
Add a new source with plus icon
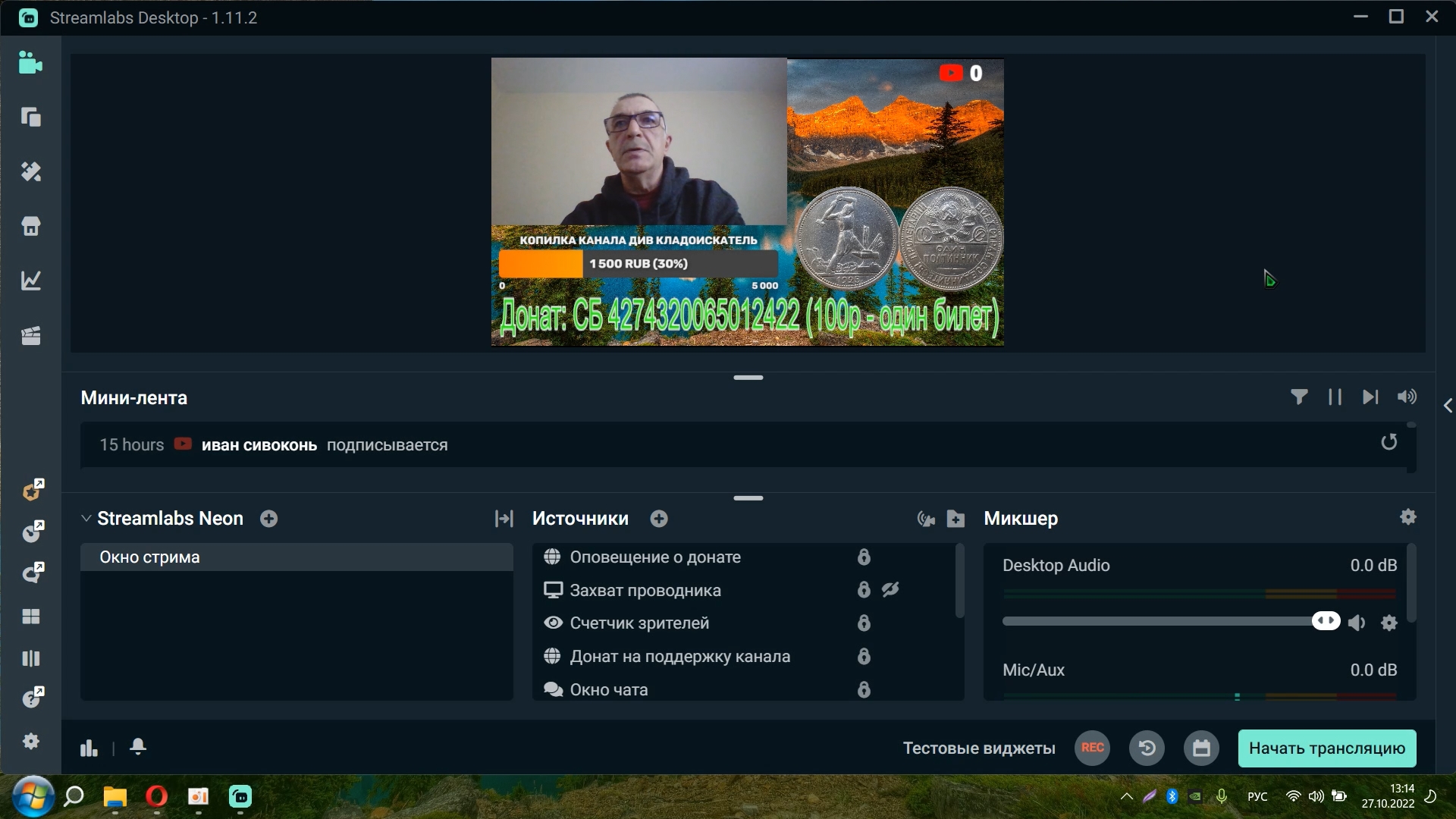(x=659, y=519)
